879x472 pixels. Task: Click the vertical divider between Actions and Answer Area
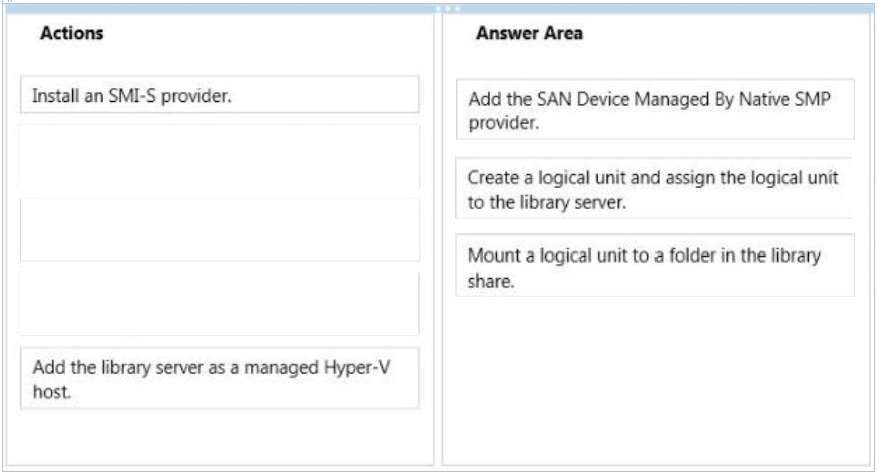pos(438,240)
